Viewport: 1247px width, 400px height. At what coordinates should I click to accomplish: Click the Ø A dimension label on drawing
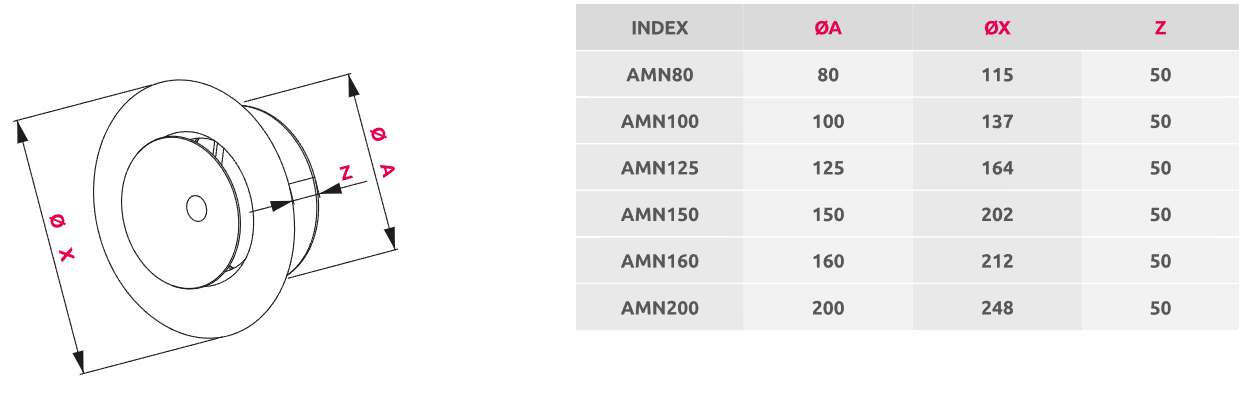pyautogui.click(x=381, y=151)
